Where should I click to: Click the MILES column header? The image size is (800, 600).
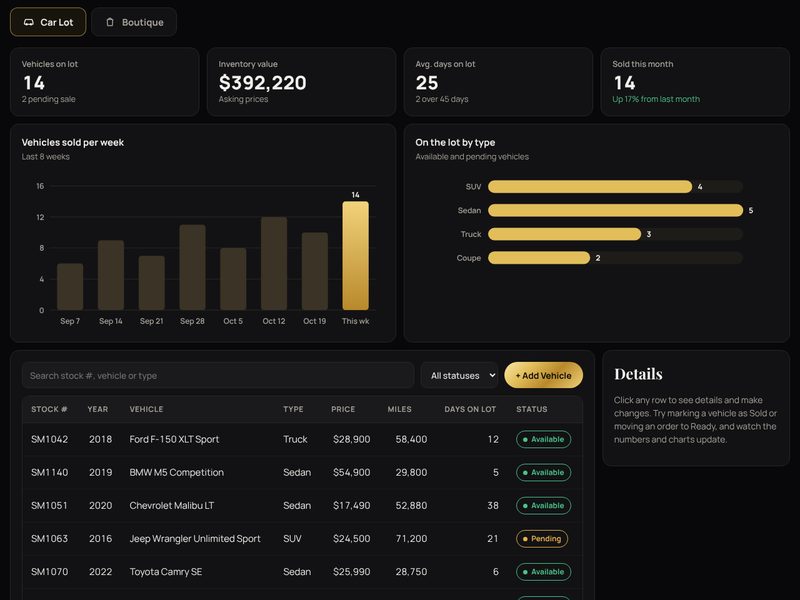pos(399,409)
